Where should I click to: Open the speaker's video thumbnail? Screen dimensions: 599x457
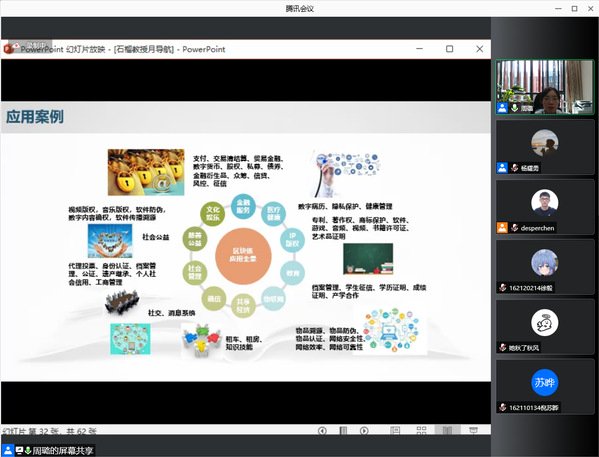545,87
